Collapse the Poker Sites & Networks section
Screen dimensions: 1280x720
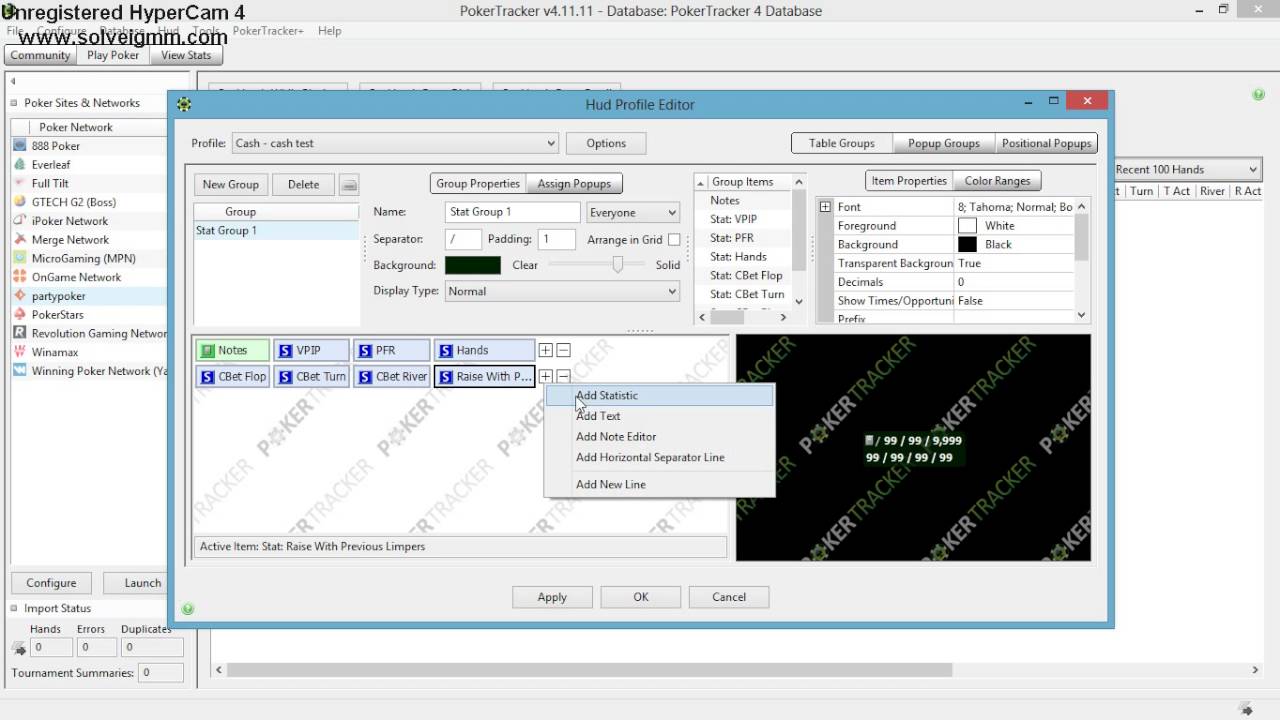(x=14, y=103)
